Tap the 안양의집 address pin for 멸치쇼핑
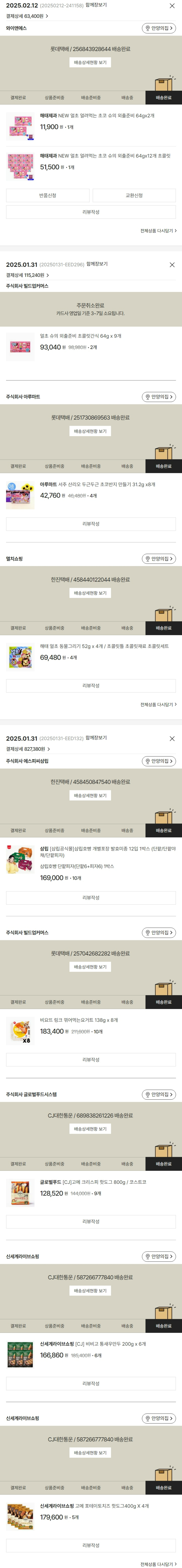Screen dimensions: 182x1568 [x=159, y=559]
